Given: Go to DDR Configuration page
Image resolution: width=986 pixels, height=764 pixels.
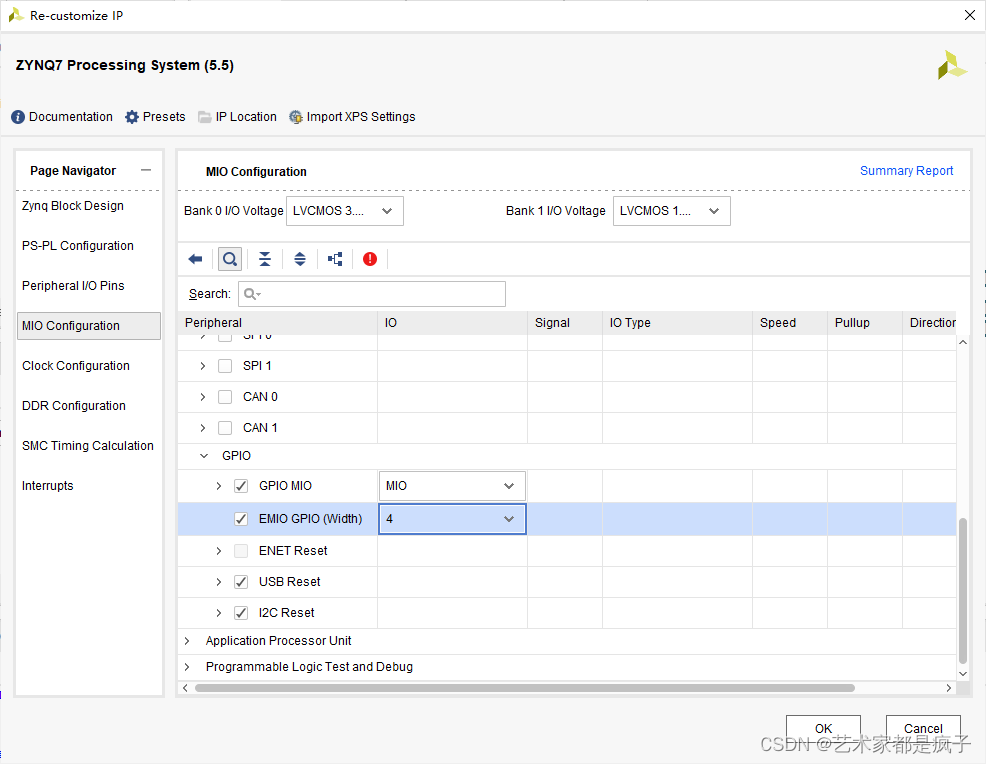Looking at the screenshot, I should [74, 406].
